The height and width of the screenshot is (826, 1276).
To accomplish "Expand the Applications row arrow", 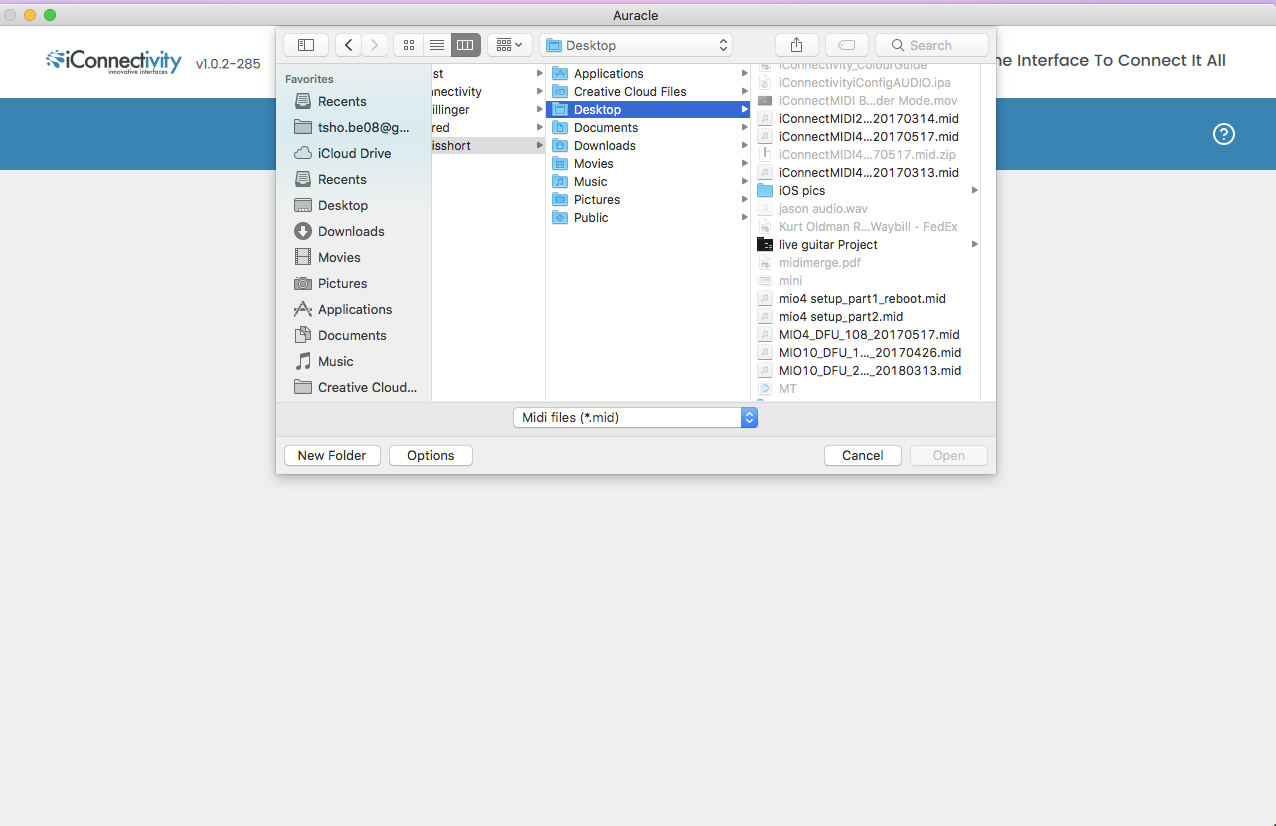I will 744,73.
